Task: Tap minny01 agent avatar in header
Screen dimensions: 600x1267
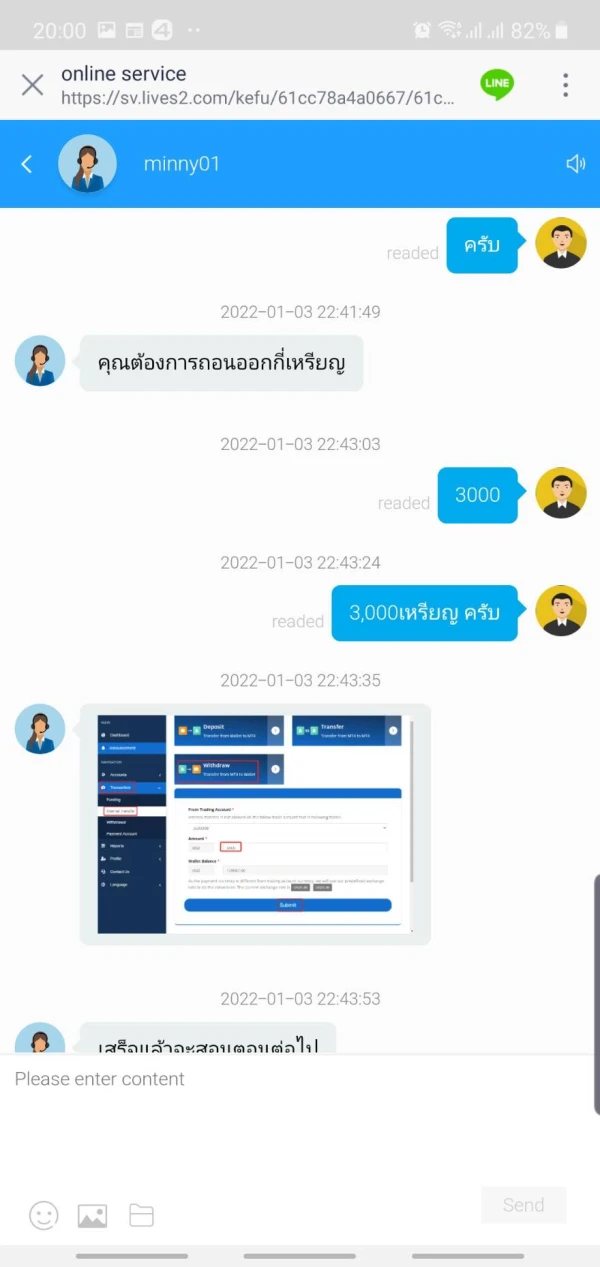Action: click(88, 163)
